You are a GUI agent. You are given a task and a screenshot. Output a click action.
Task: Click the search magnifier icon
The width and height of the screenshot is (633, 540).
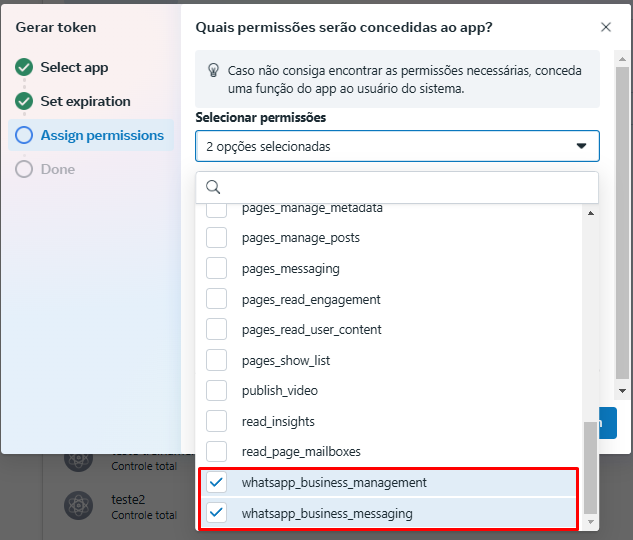213,187
